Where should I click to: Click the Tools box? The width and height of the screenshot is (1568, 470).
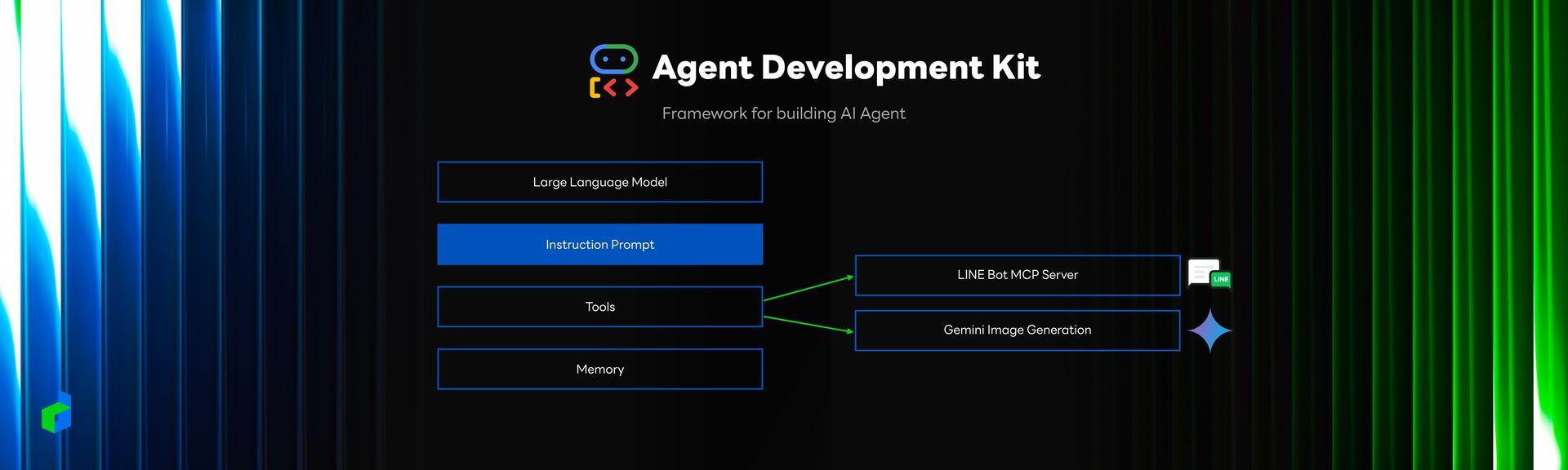600,307
